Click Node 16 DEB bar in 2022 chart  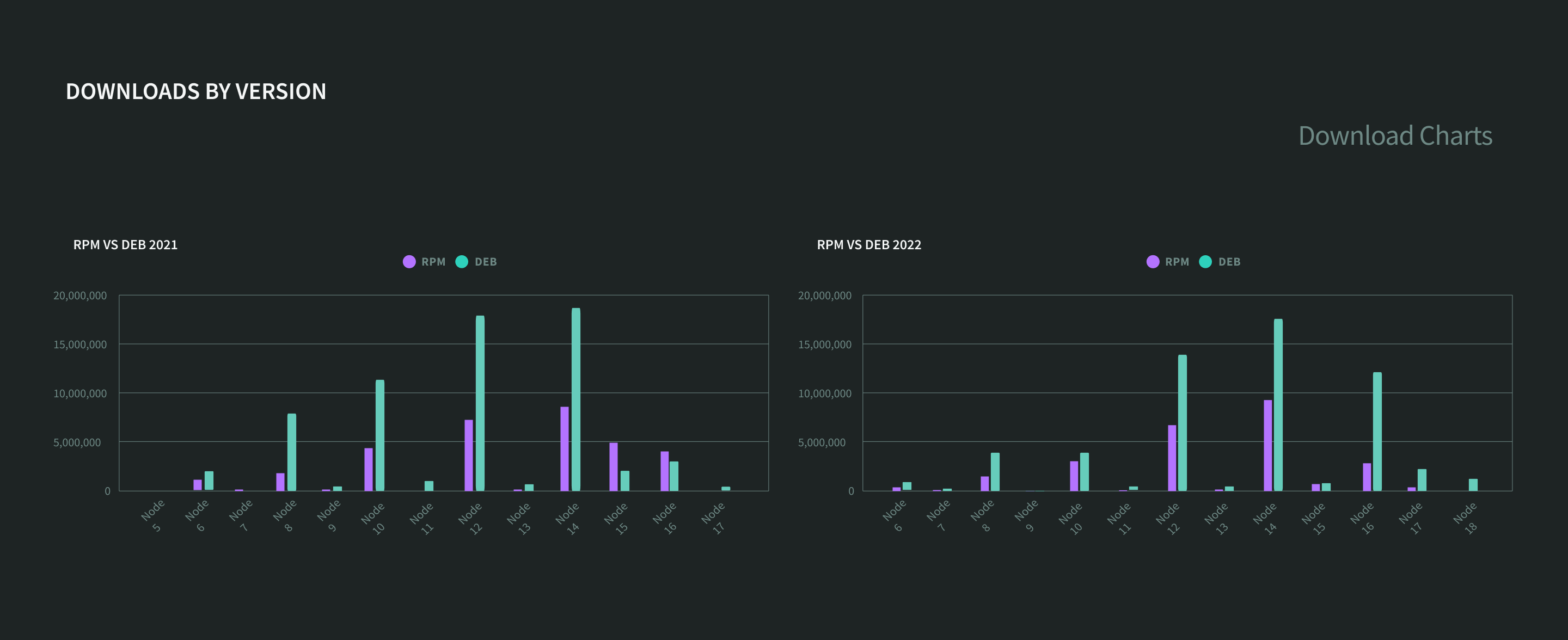1377,432
